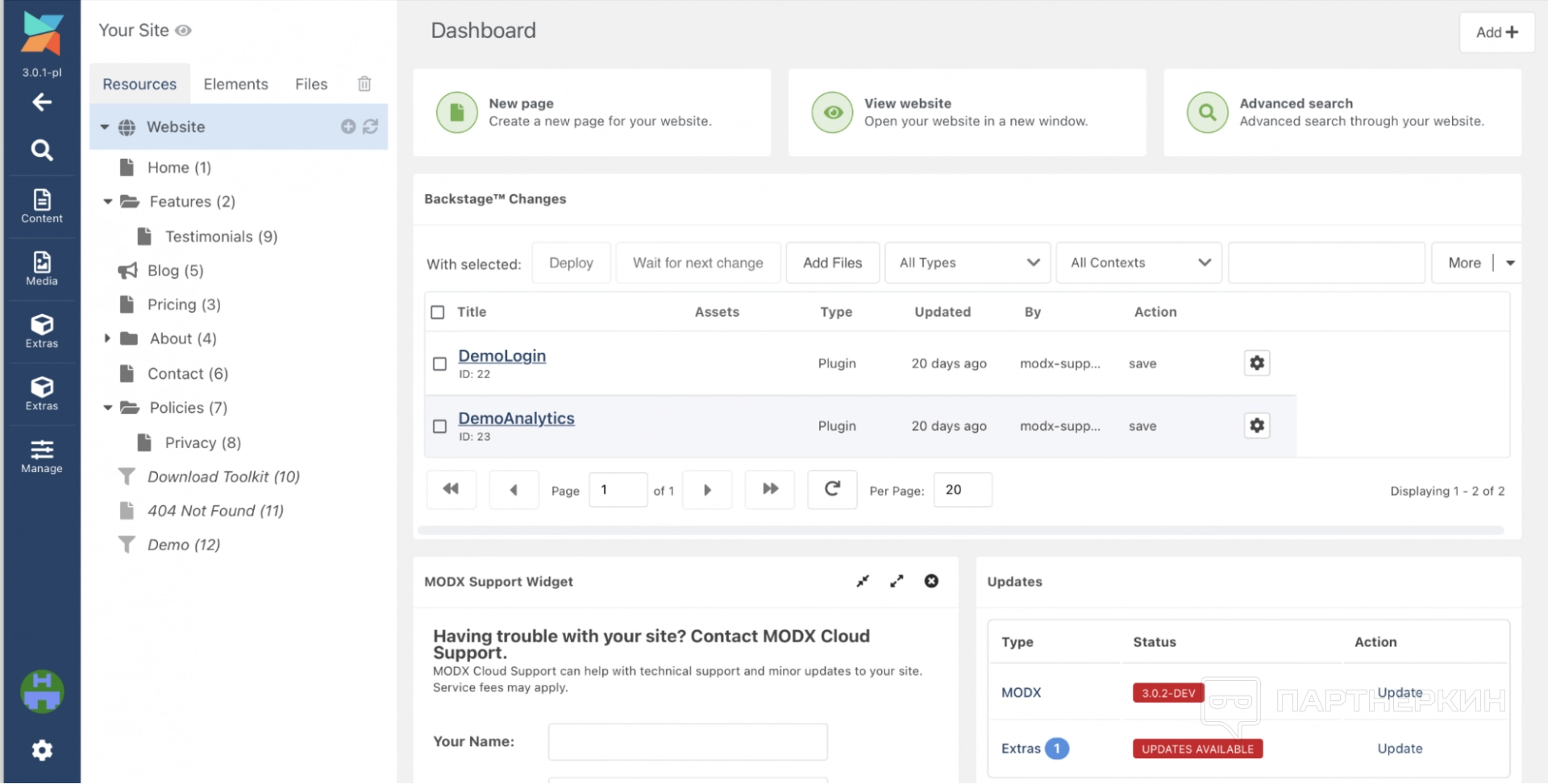
Task: Refresh the Website resource tree
Action: click(x=371, y=127)
